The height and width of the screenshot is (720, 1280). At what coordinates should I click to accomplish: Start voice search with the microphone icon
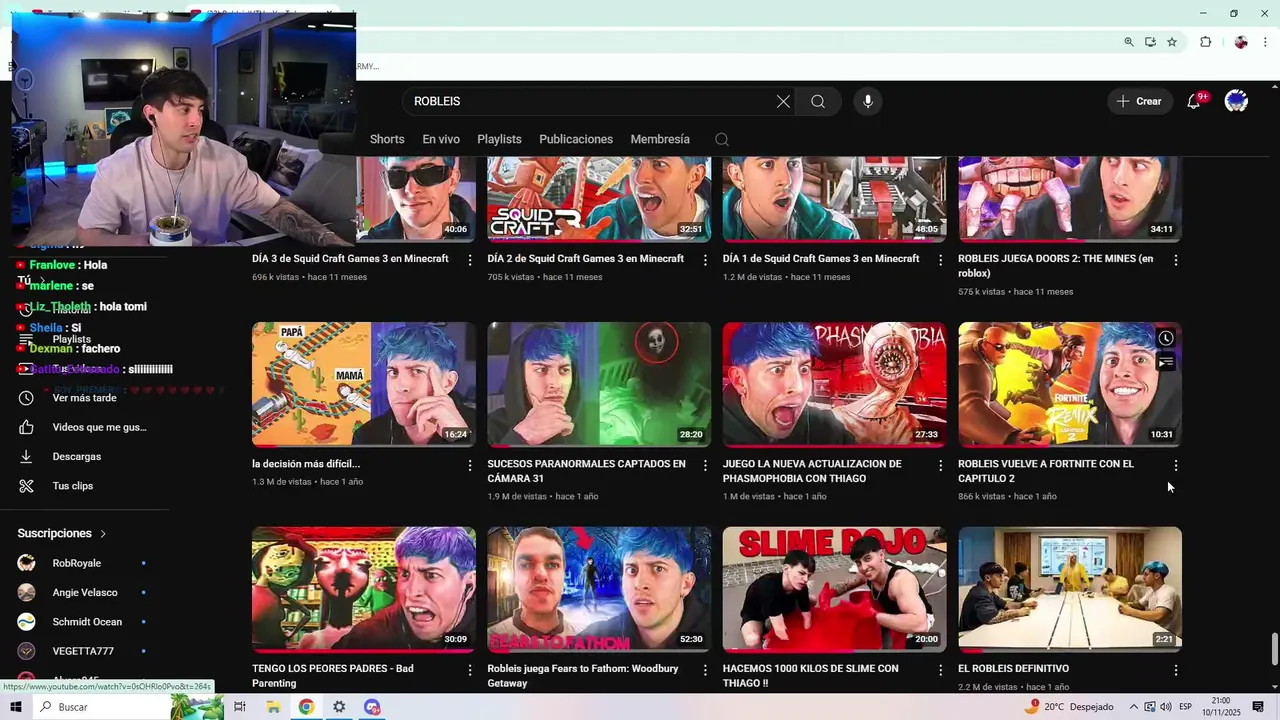pos(868,101)
